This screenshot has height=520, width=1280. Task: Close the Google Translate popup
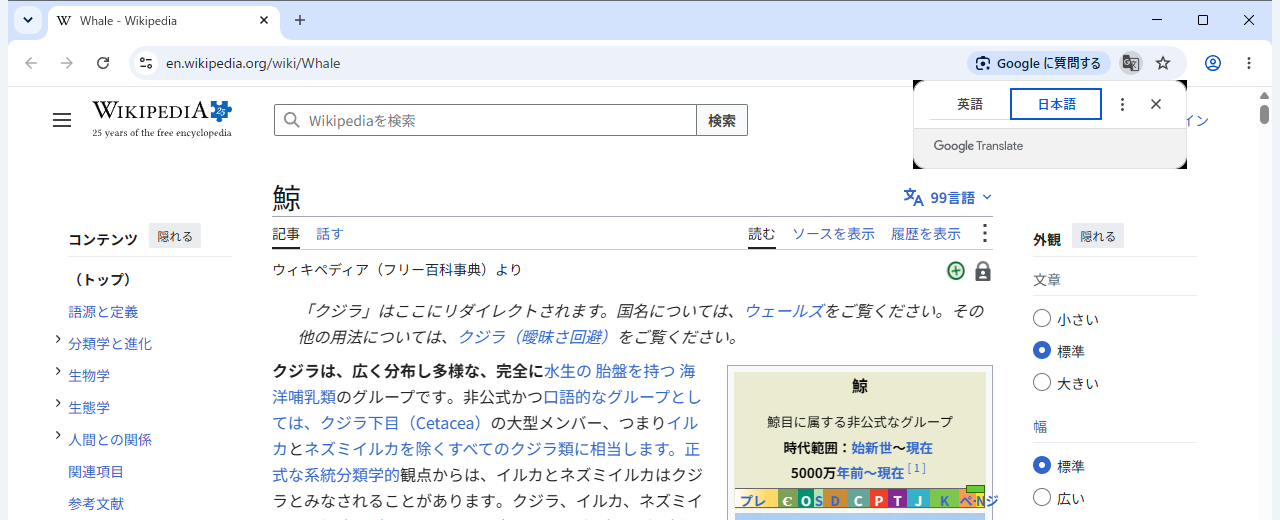click(1156, 104)
